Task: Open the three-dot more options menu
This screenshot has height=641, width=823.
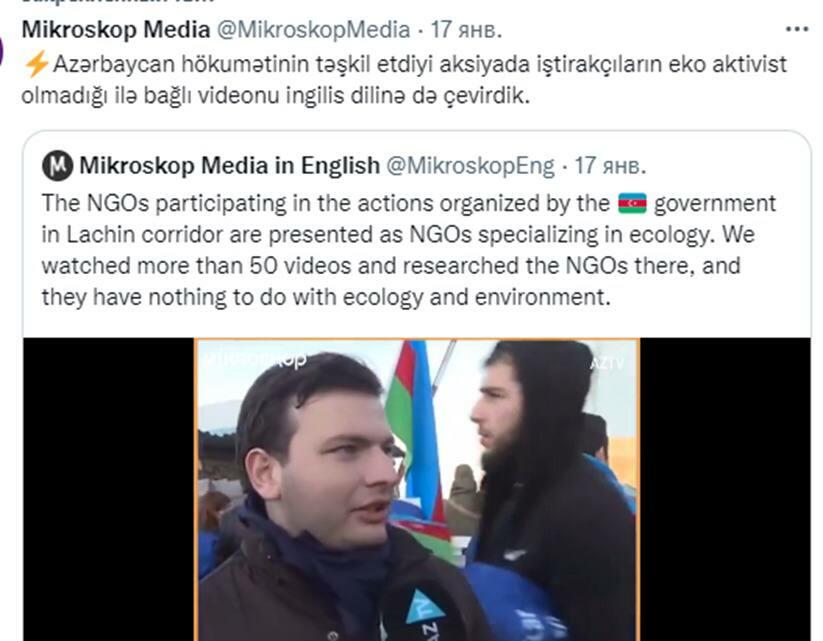Action: point(797,29)
